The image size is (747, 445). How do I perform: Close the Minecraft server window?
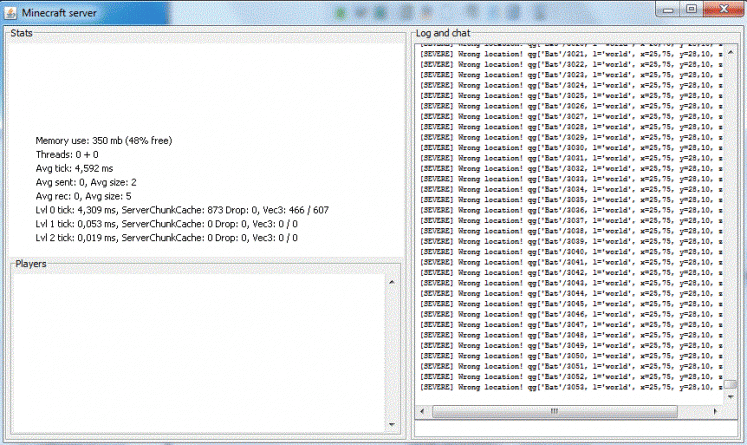tap(723, 9)
